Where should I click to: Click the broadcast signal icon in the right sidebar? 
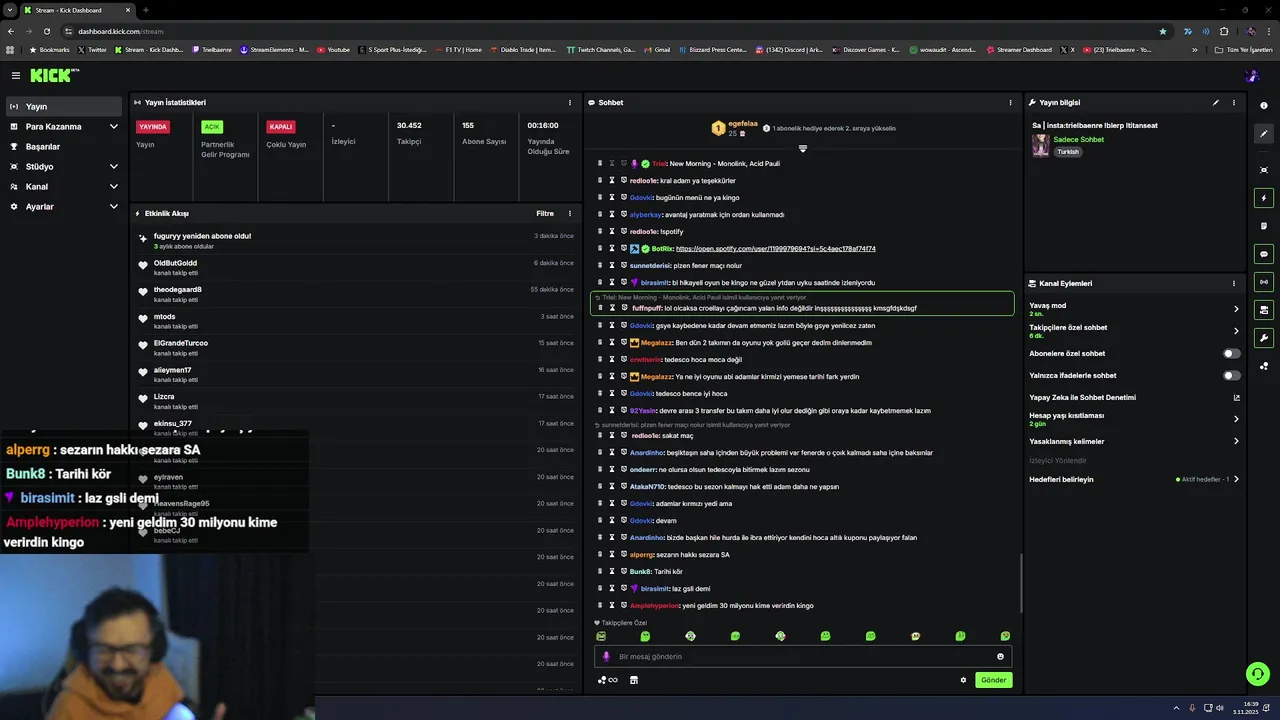coord(1264,282)
